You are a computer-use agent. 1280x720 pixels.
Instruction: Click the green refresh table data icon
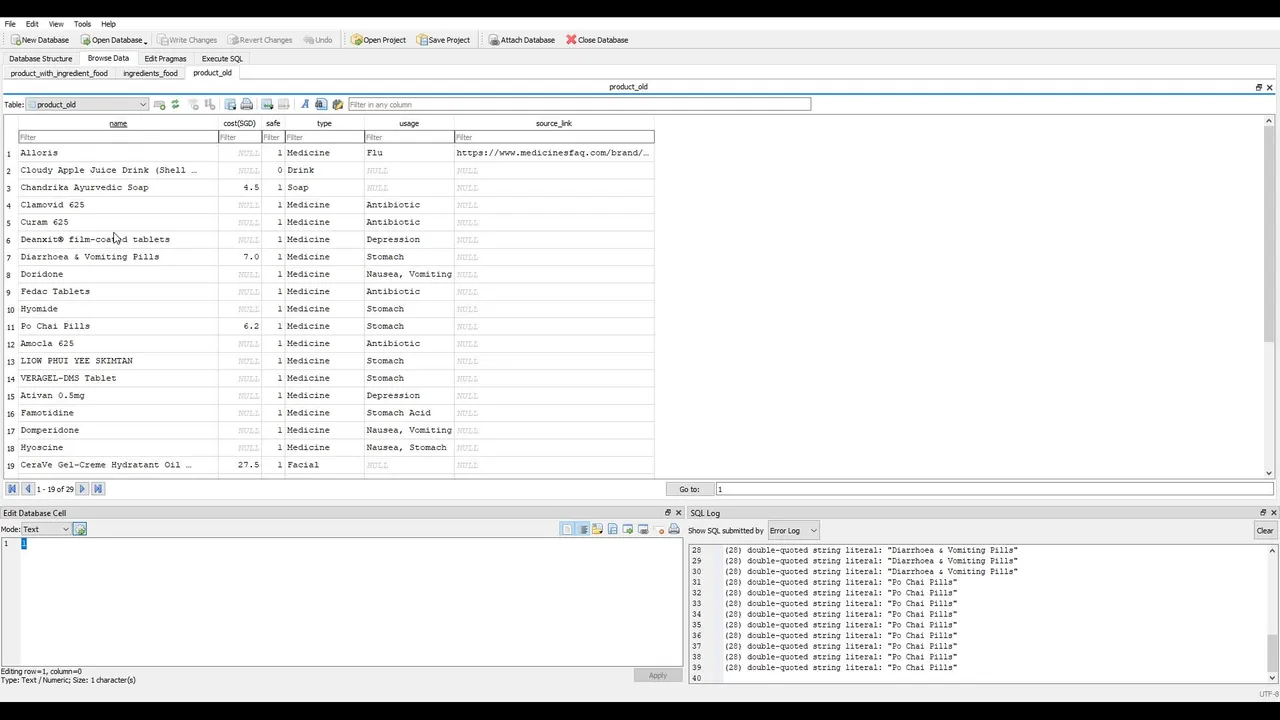pyautogui.click(x=175, y=104)
